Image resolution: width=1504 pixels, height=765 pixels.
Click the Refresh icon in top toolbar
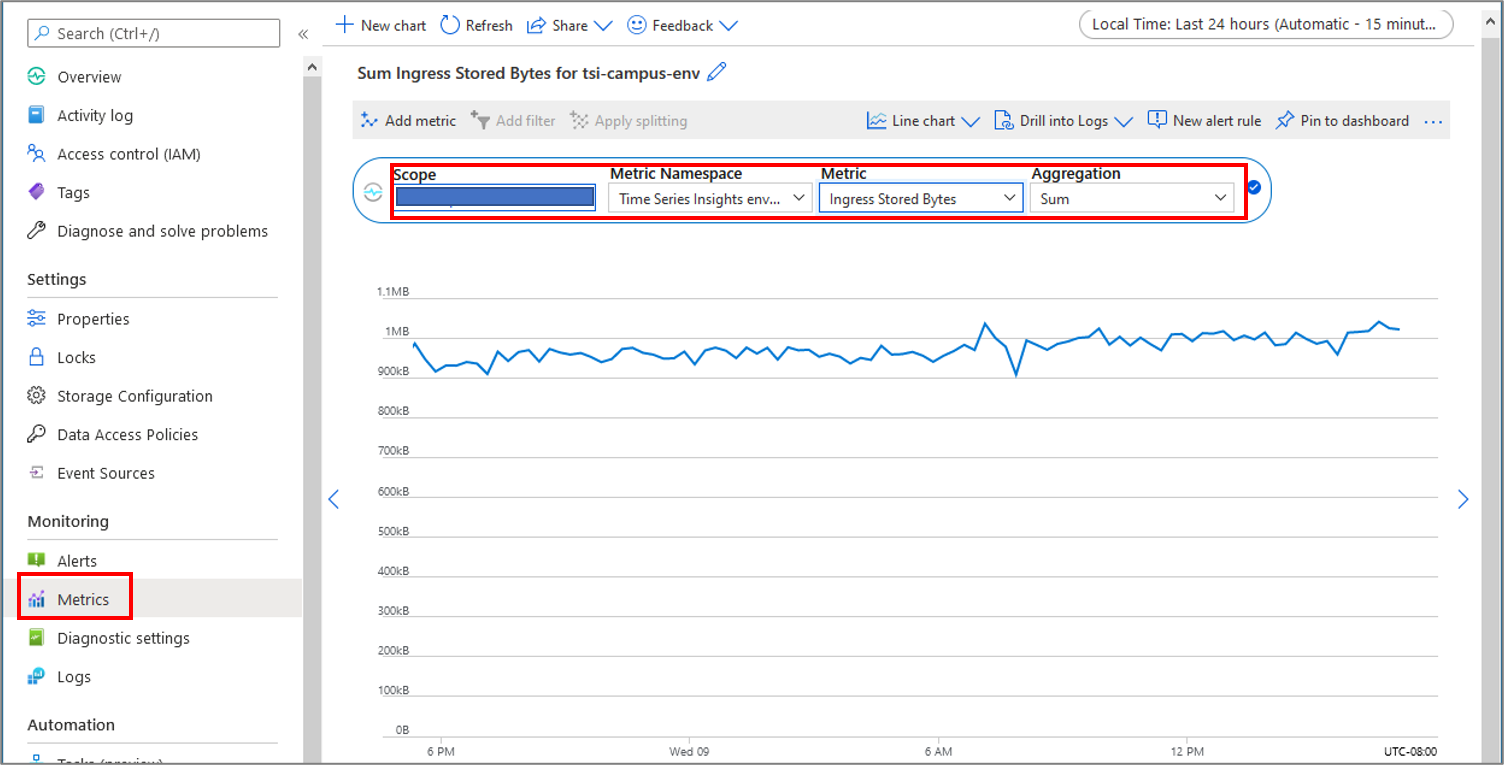[x=450, y=25]
